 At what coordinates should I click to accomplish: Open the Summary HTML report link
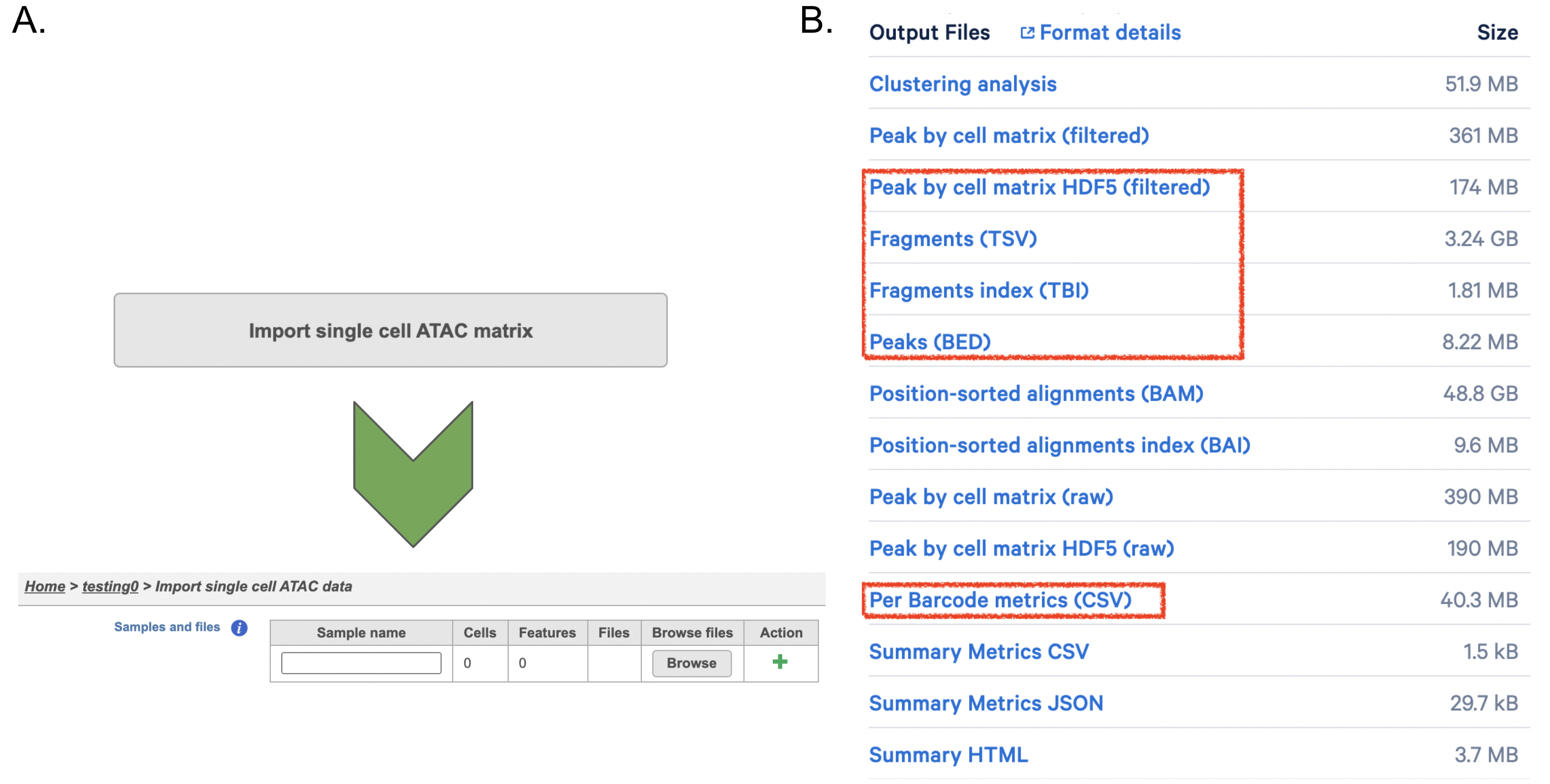point(948,755)
